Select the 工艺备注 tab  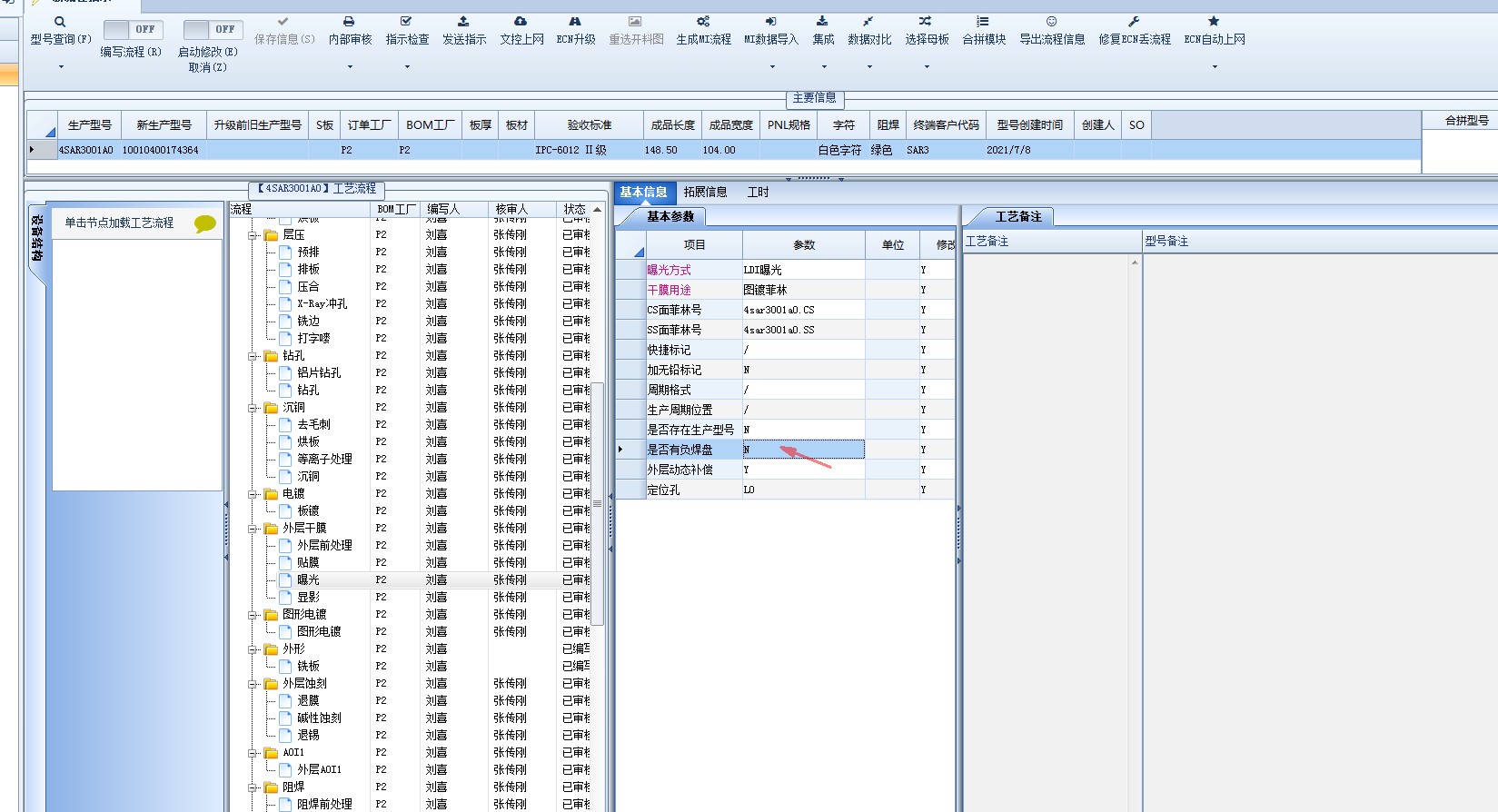click(x=1017, y=216)
